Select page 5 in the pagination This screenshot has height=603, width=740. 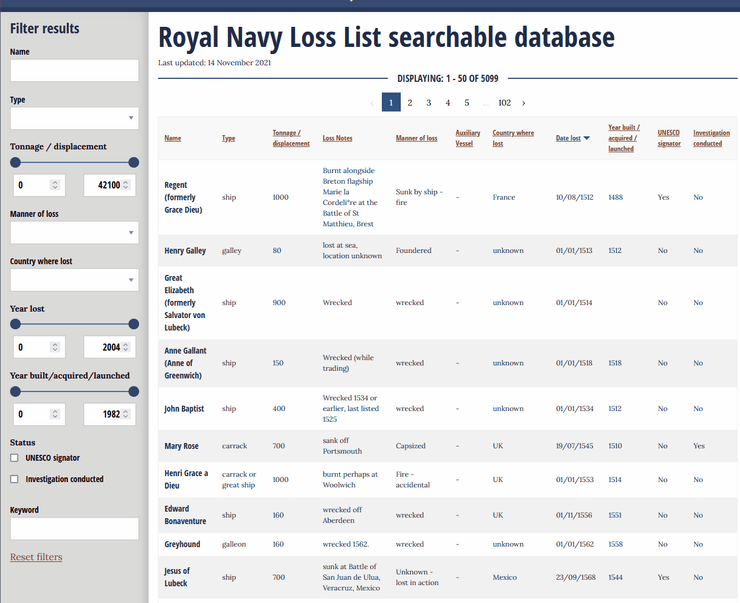467,103
